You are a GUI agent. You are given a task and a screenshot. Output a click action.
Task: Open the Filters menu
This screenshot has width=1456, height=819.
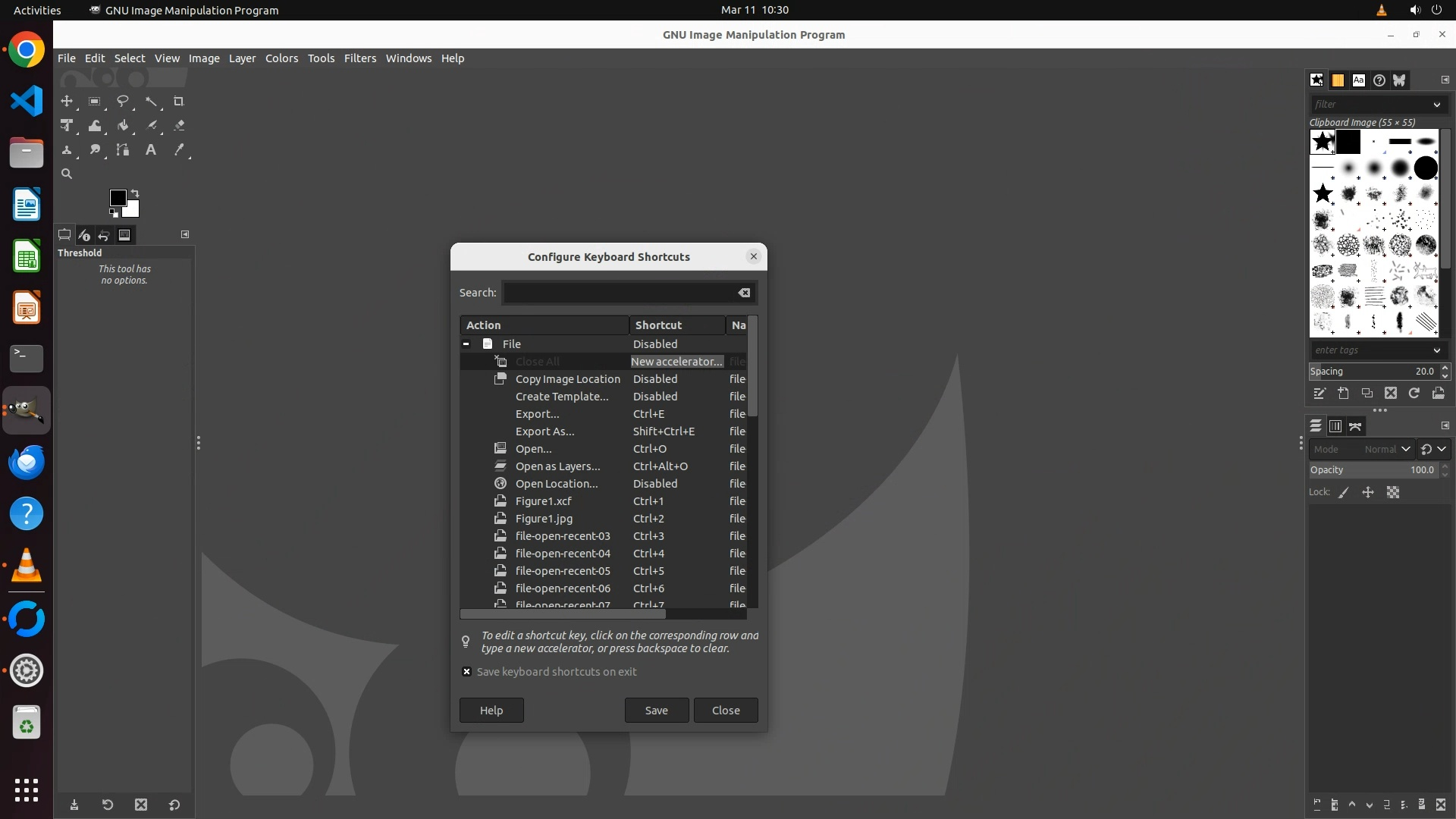pyautogui.click(x=359, y=58)
